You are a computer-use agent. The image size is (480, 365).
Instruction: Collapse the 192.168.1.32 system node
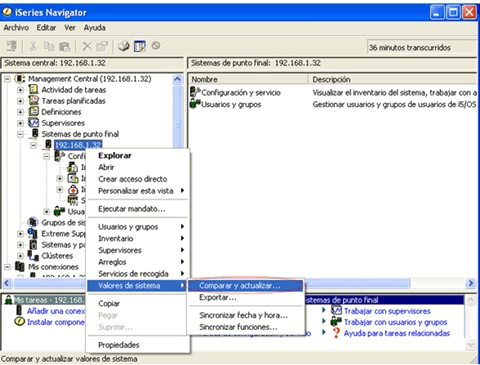tap(33, 145)
